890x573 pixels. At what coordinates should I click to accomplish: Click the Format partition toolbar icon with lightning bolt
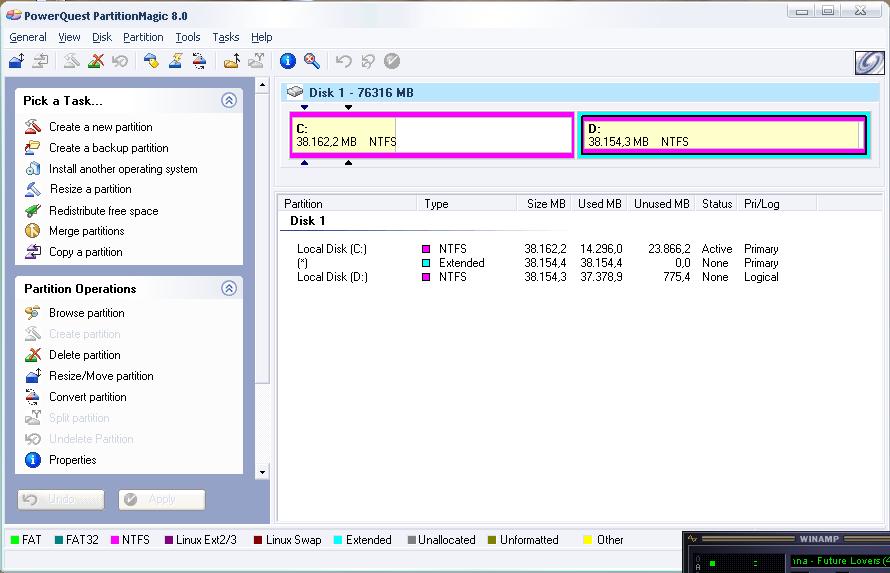[175, 61]
